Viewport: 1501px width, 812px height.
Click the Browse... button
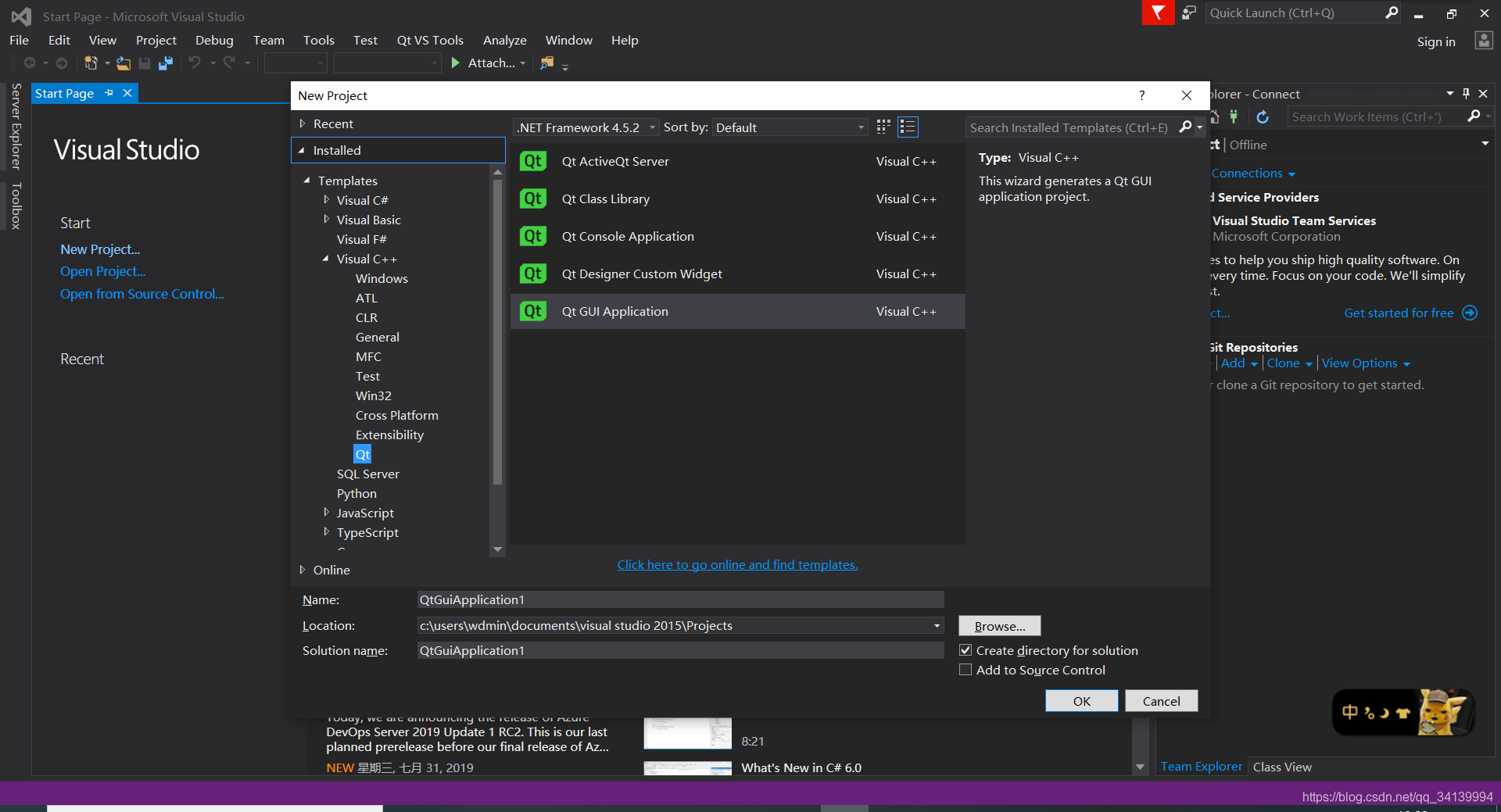1000,626
